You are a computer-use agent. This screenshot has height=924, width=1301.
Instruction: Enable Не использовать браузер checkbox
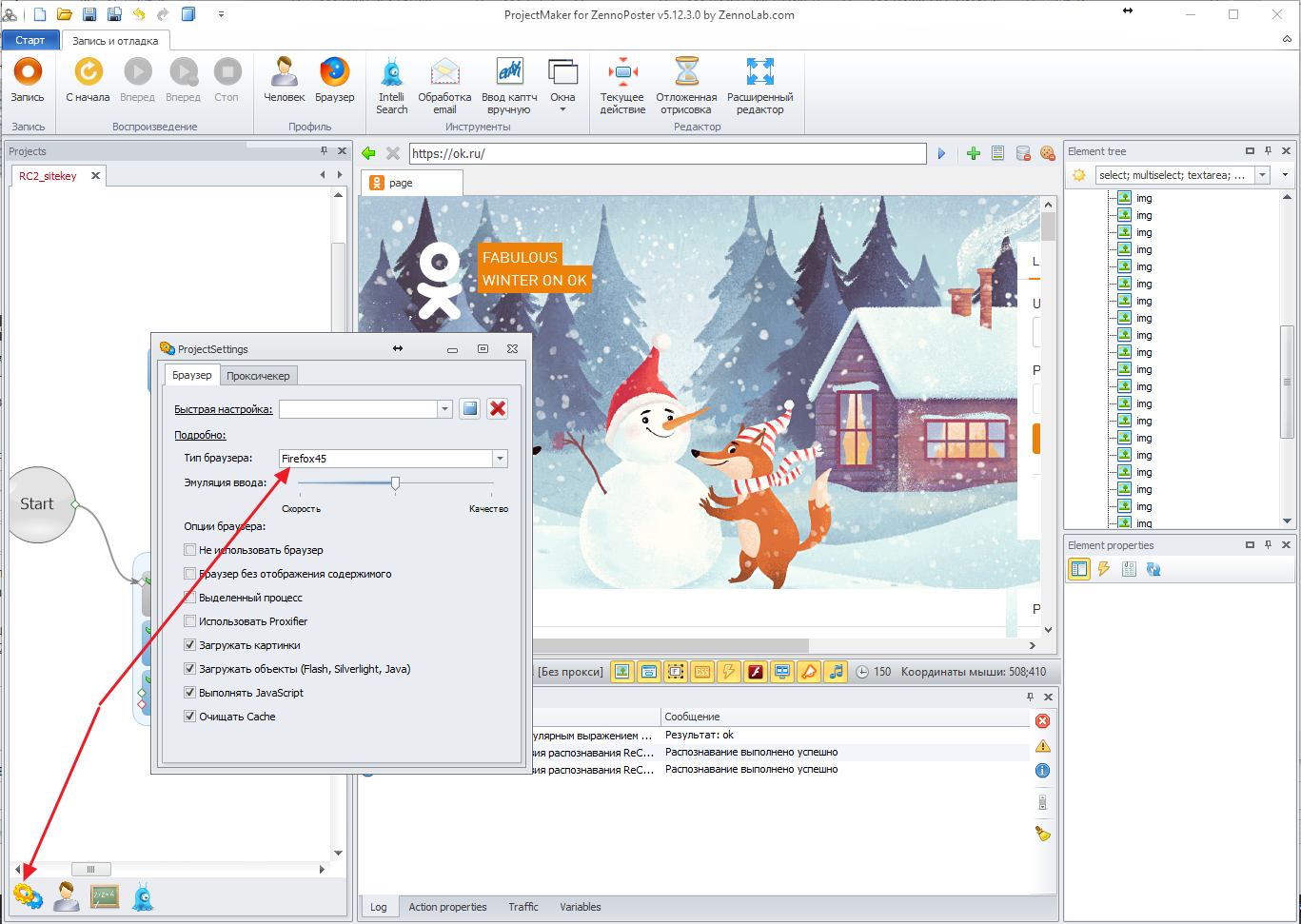point(190,550)
